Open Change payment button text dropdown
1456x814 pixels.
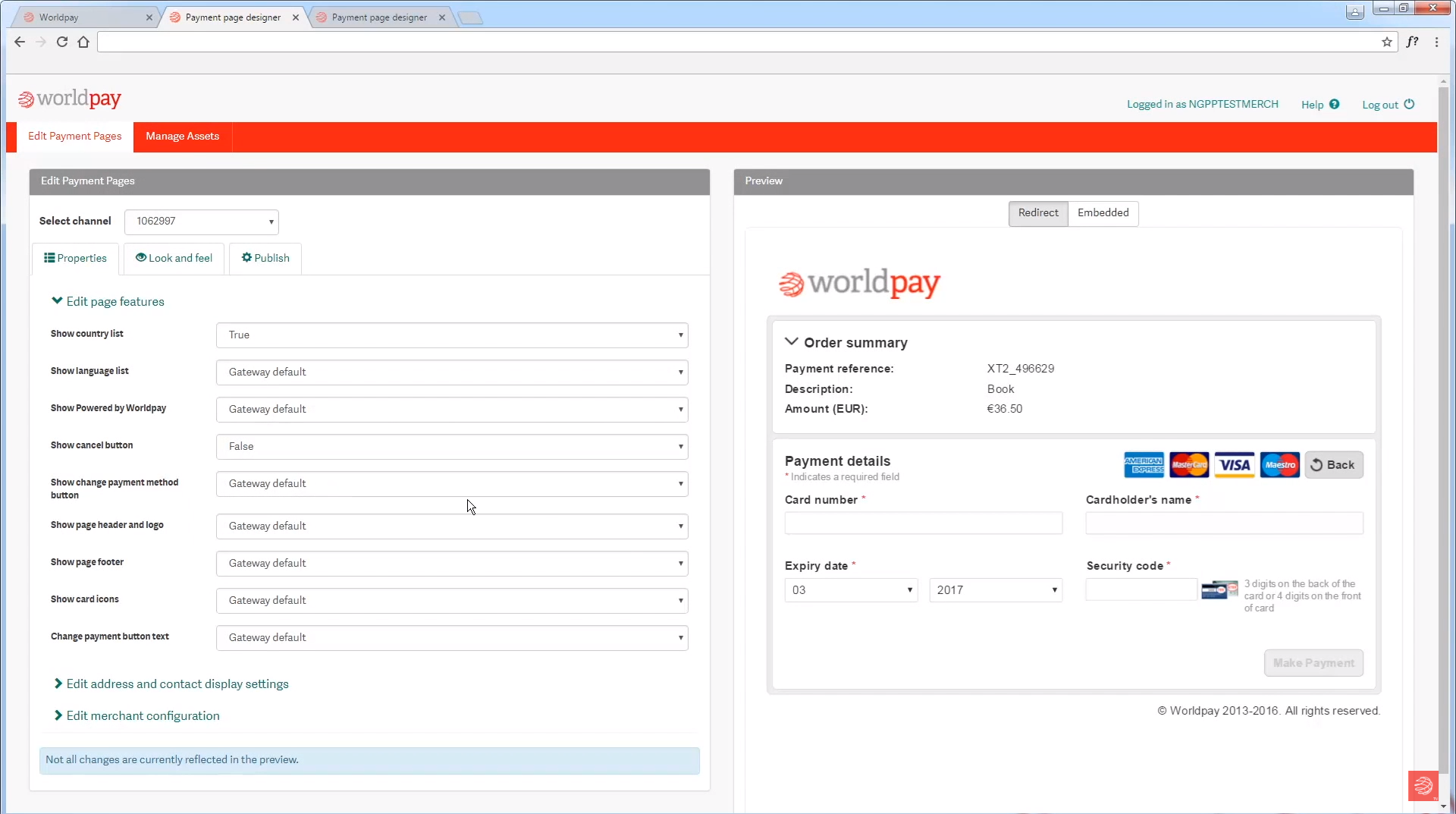[x=452, y=638]
